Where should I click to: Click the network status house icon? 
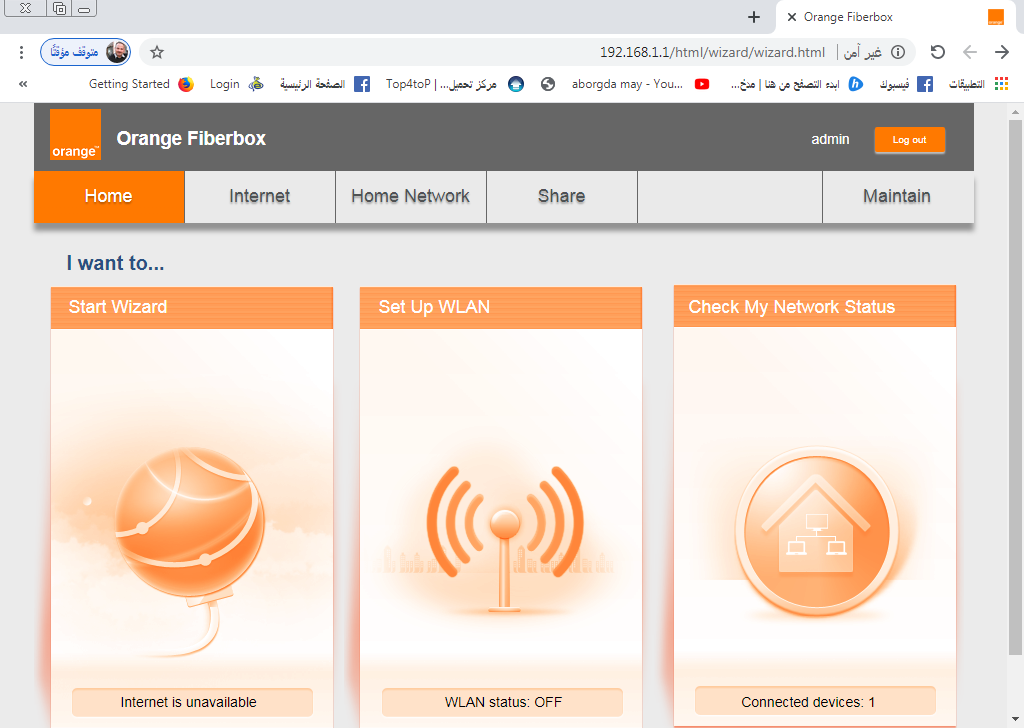pyautogui.click(x=816, y=532)
